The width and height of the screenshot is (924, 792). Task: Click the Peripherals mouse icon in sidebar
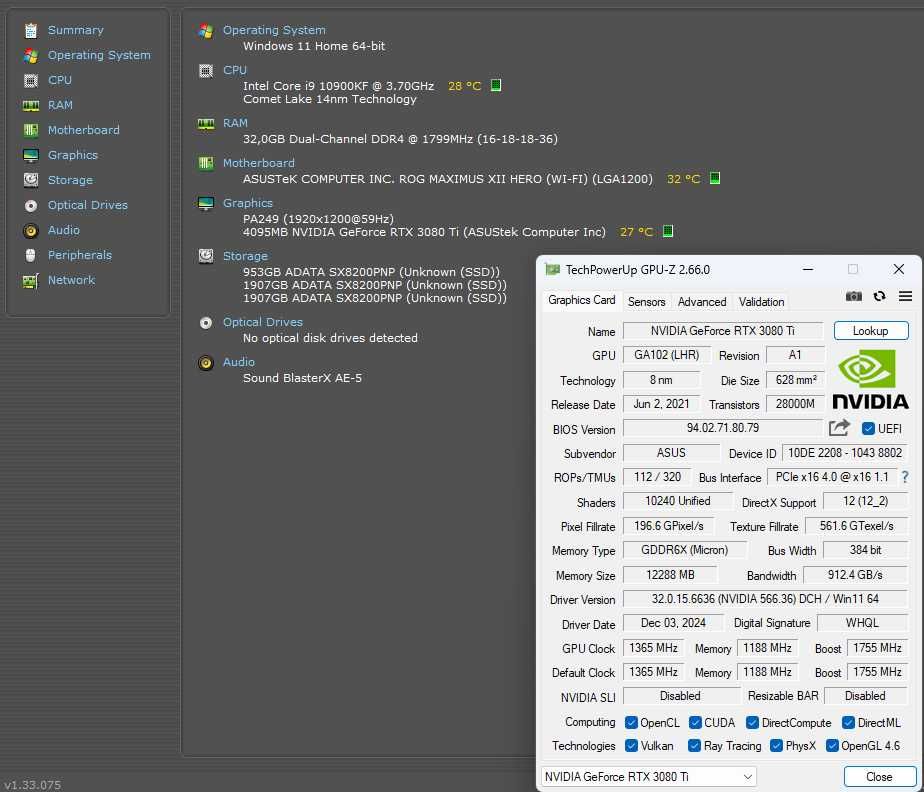[31, 256]
